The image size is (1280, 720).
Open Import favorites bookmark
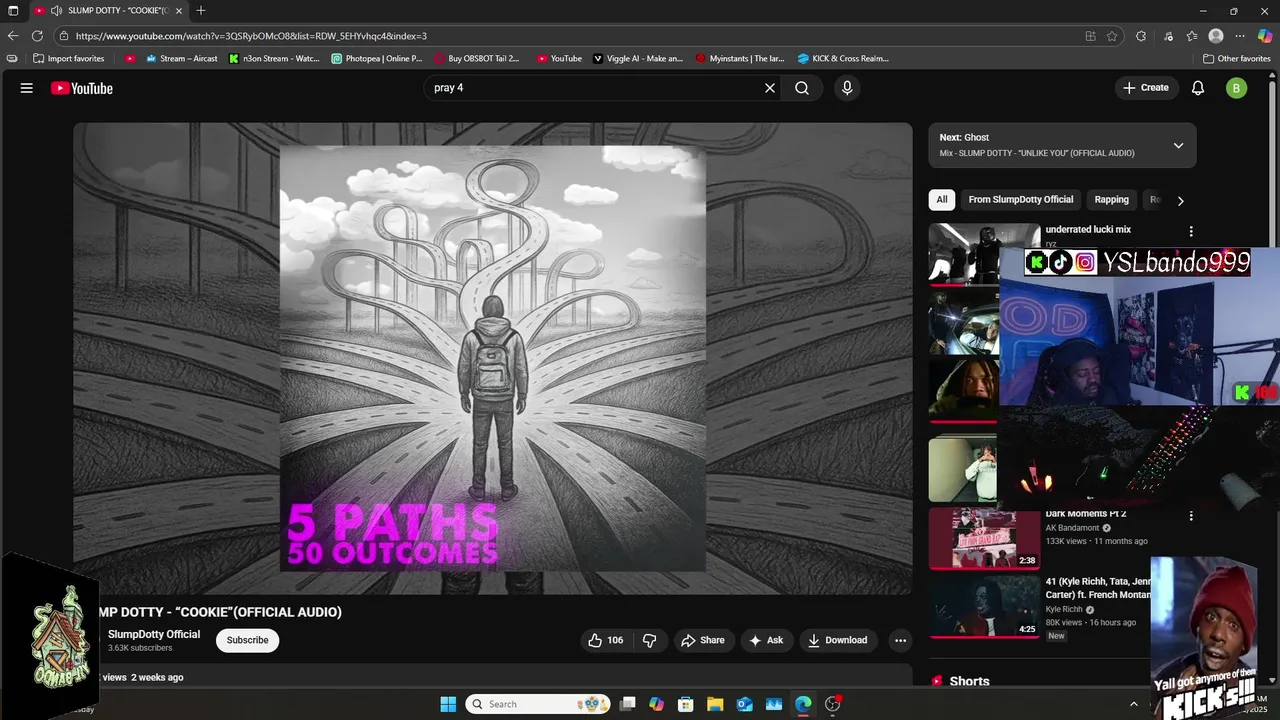[x=69, y=58]
